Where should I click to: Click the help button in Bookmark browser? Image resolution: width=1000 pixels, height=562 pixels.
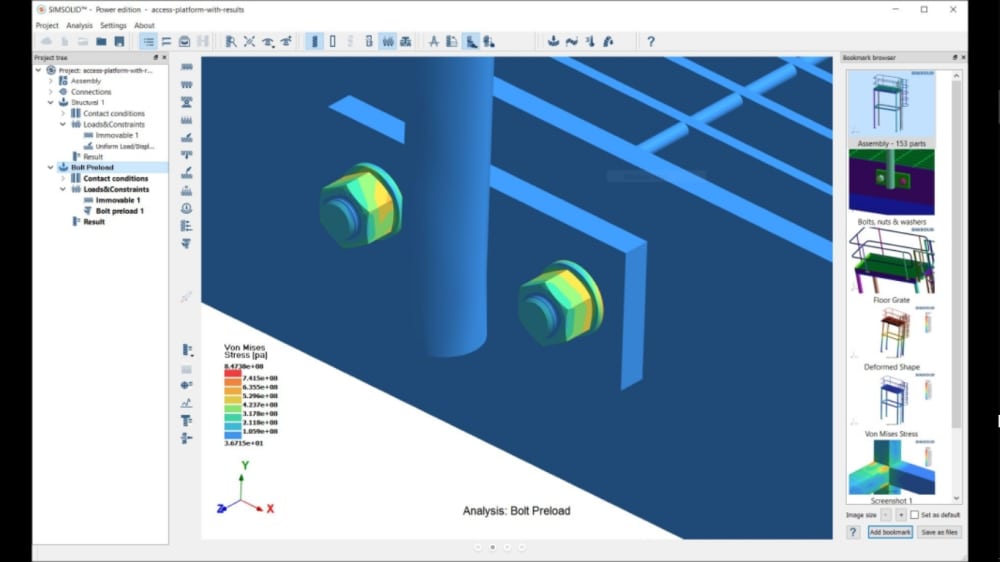tap(853, 532)
